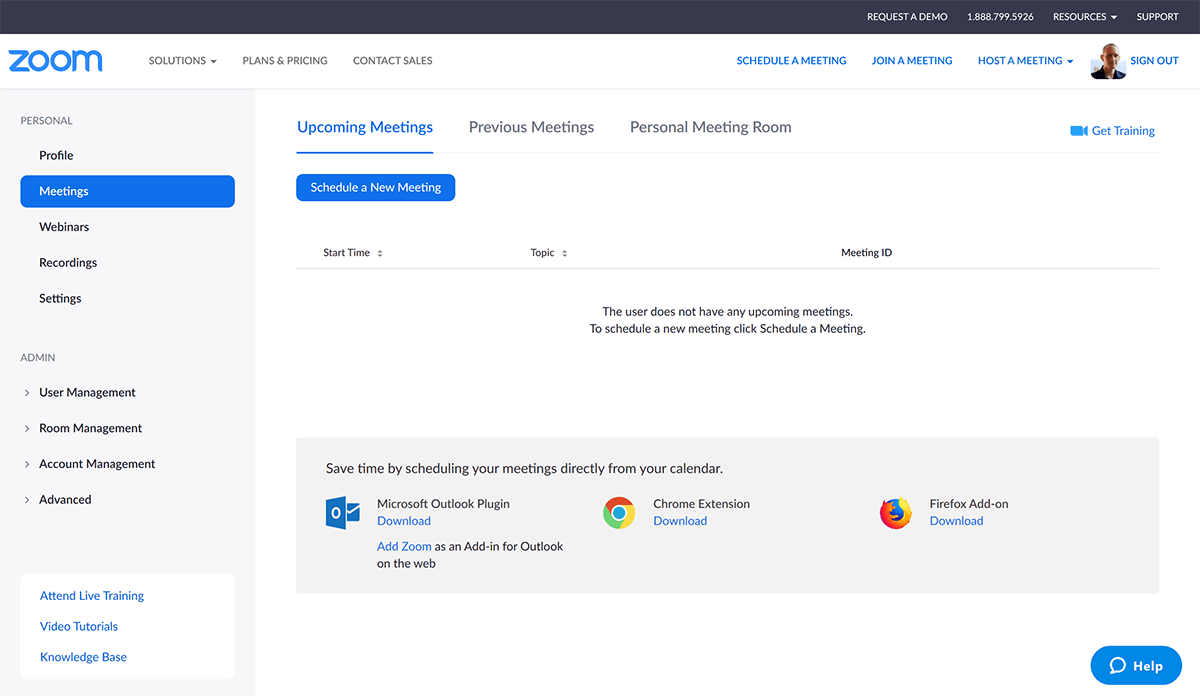Open the Knowledge Base link
The height and width of the screenshot is (696, 1200).
pyautogui.click(x=83, y=656)
